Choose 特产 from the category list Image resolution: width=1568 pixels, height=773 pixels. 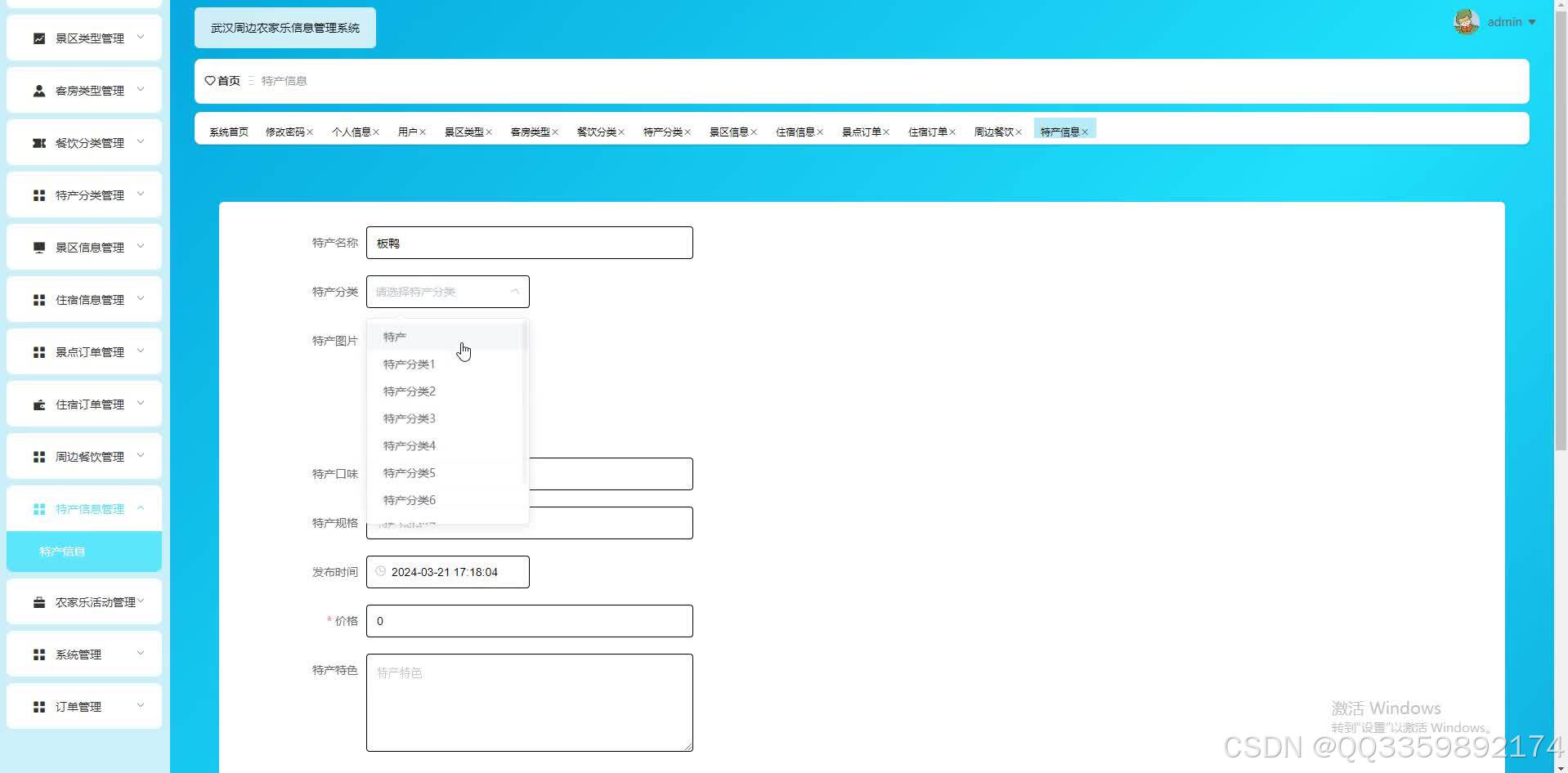coord(445,337)
